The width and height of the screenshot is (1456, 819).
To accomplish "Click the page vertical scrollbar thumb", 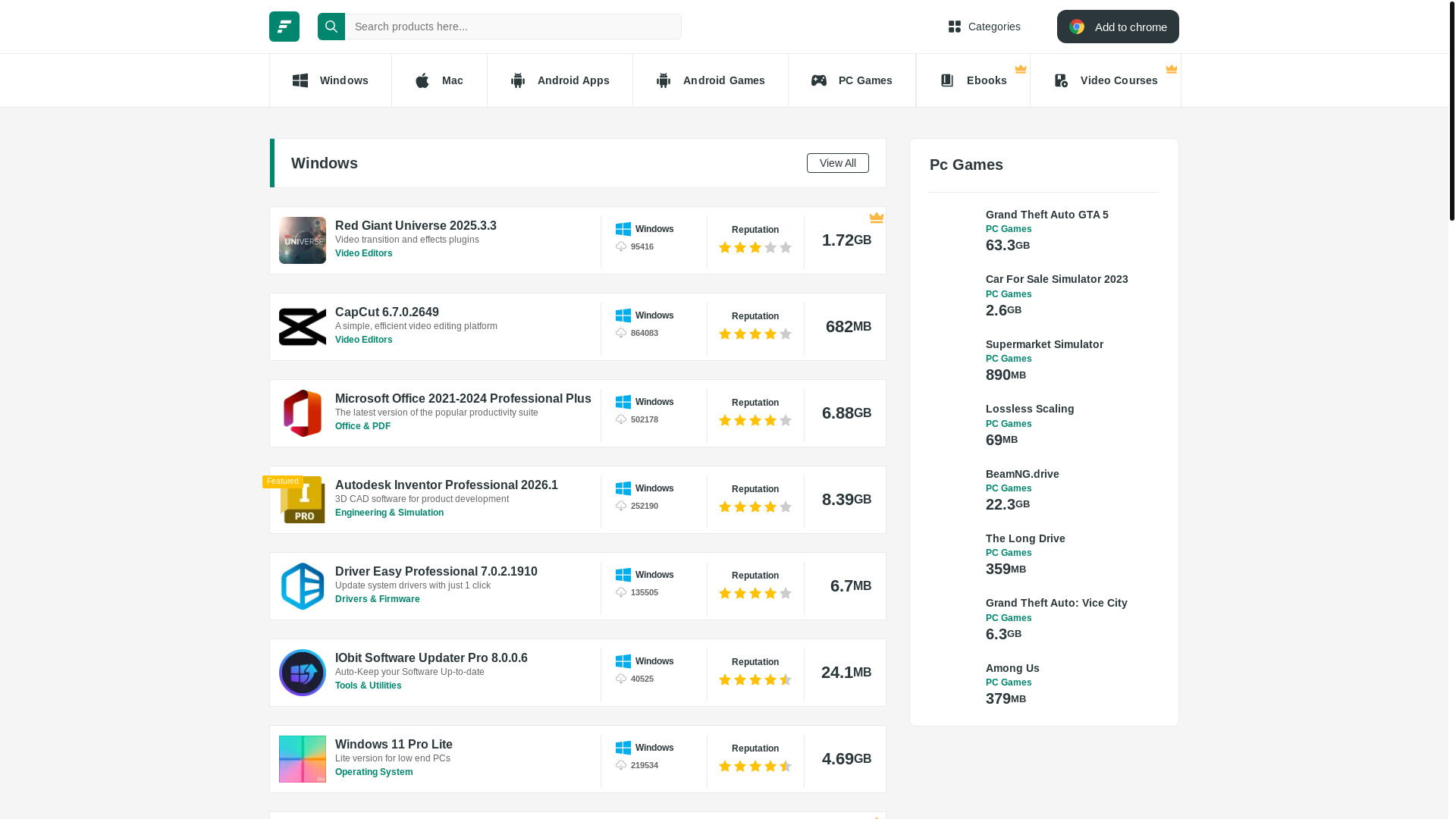I will coord(1452,110).
